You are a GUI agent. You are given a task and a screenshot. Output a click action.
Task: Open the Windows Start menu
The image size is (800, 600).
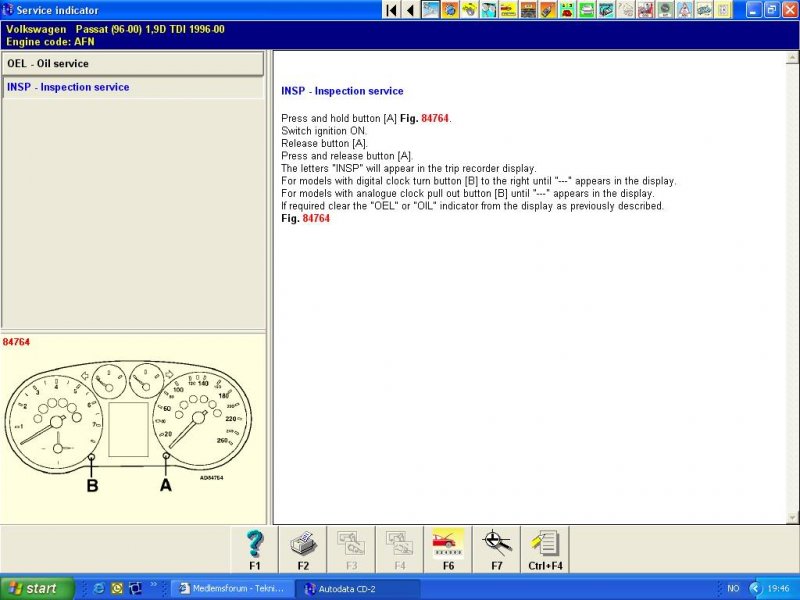tap(37, 588)
